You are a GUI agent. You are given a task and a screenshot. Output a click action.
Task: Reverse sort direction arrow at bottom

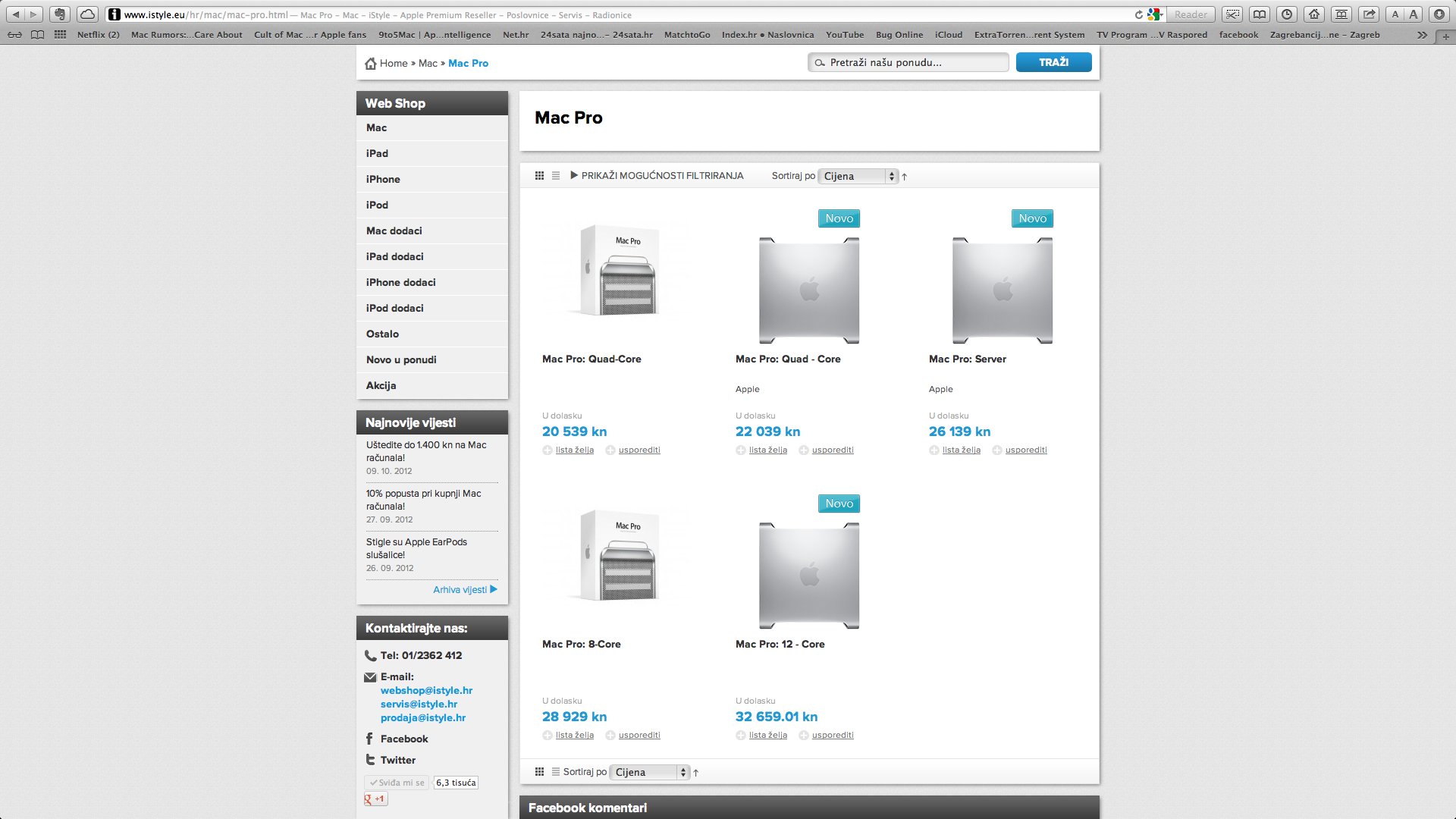695,773
